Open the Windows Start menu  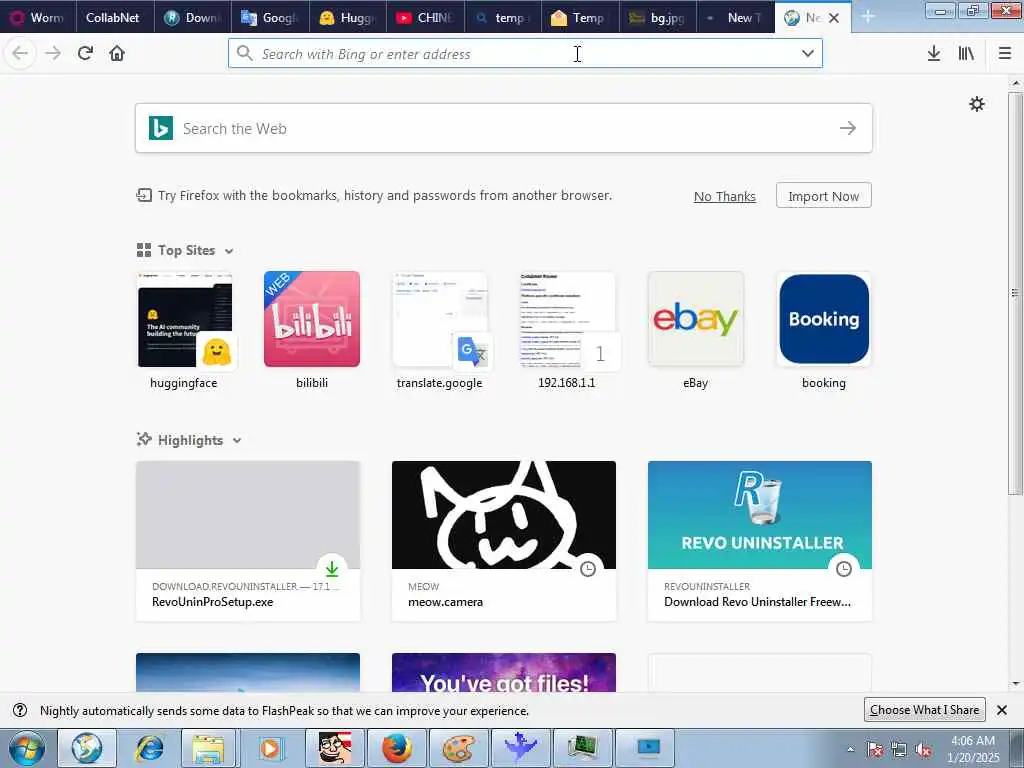[27, 748]
